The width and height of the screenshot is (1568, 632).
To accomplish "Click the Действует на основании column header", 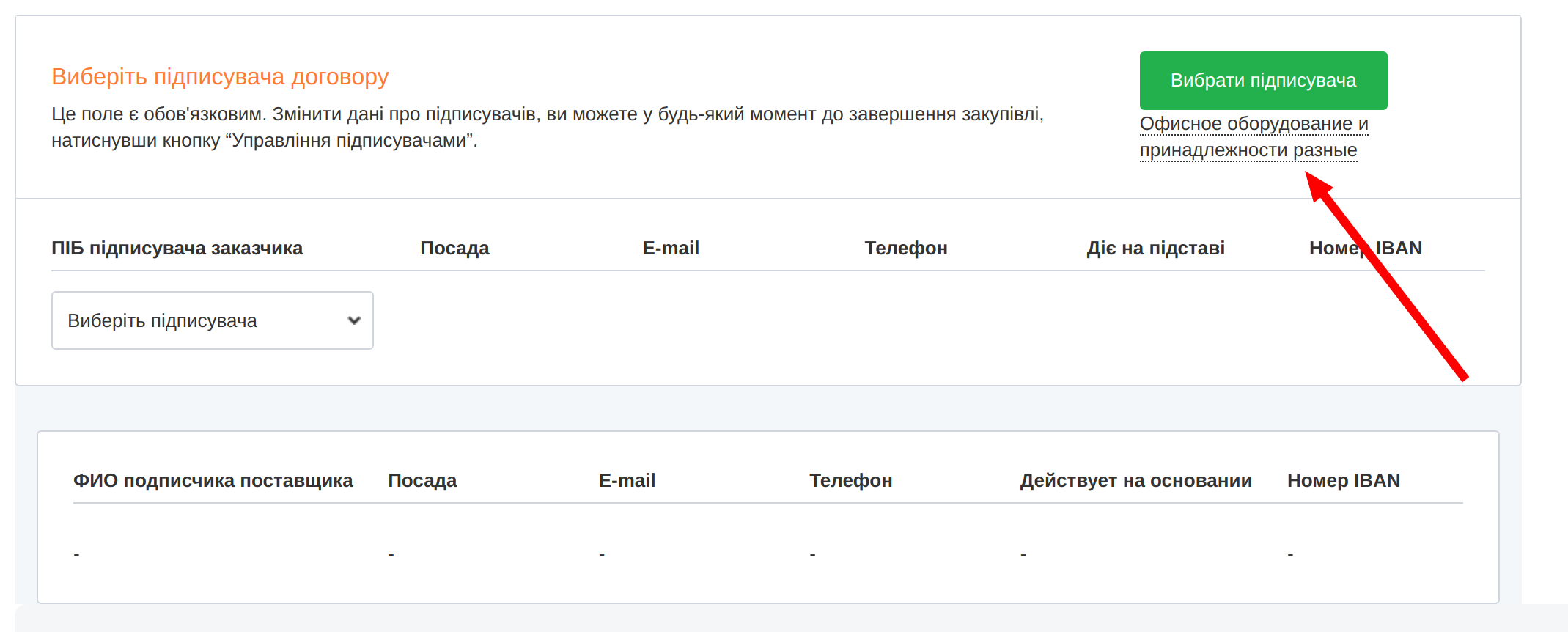I will pos(1135,481).
